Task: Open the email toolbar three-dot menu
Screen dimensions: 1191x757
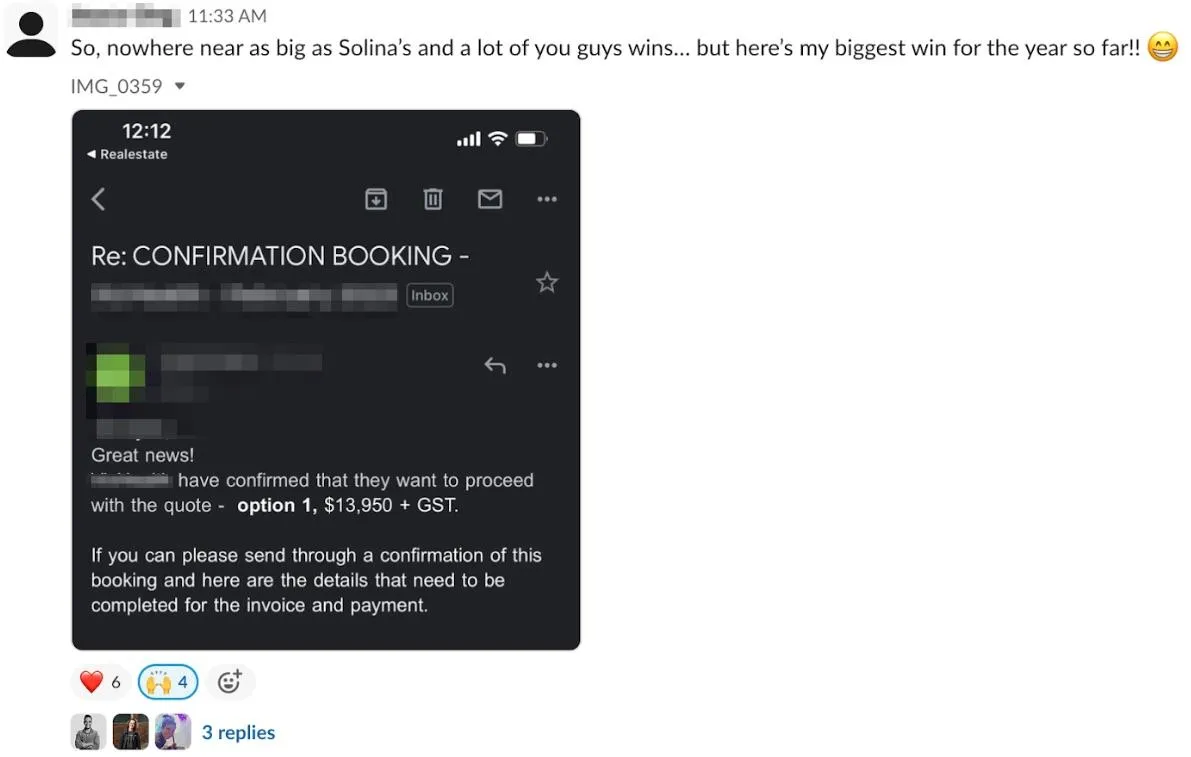Action: [x=546, y=199]
